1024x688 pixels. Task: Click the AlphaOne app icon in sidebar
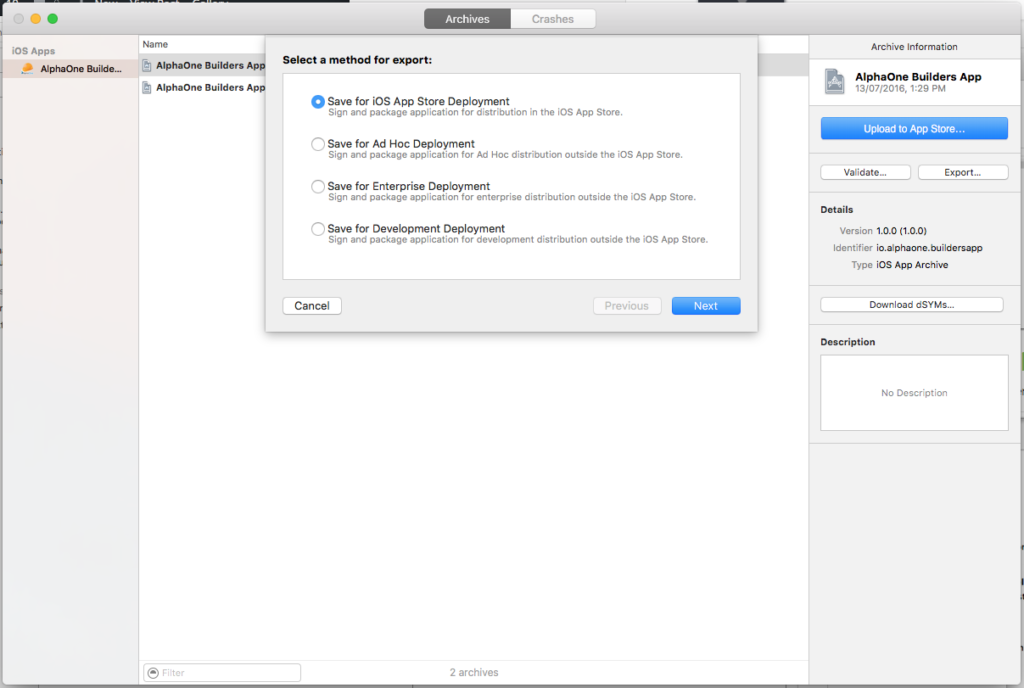click(27, 69)
